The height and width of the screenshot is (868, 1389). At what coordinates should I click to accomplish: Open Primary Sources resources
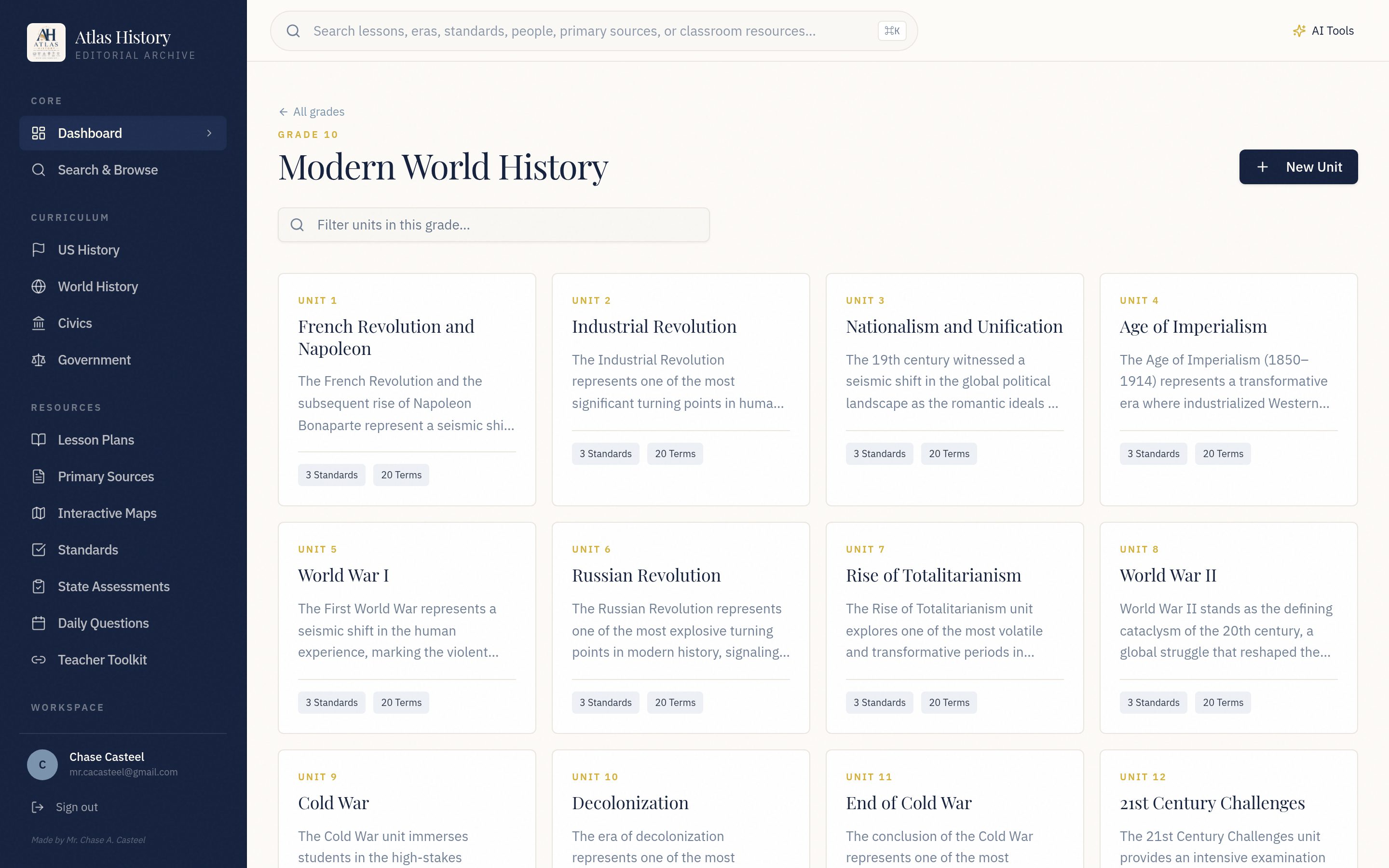tap(123, 476)
